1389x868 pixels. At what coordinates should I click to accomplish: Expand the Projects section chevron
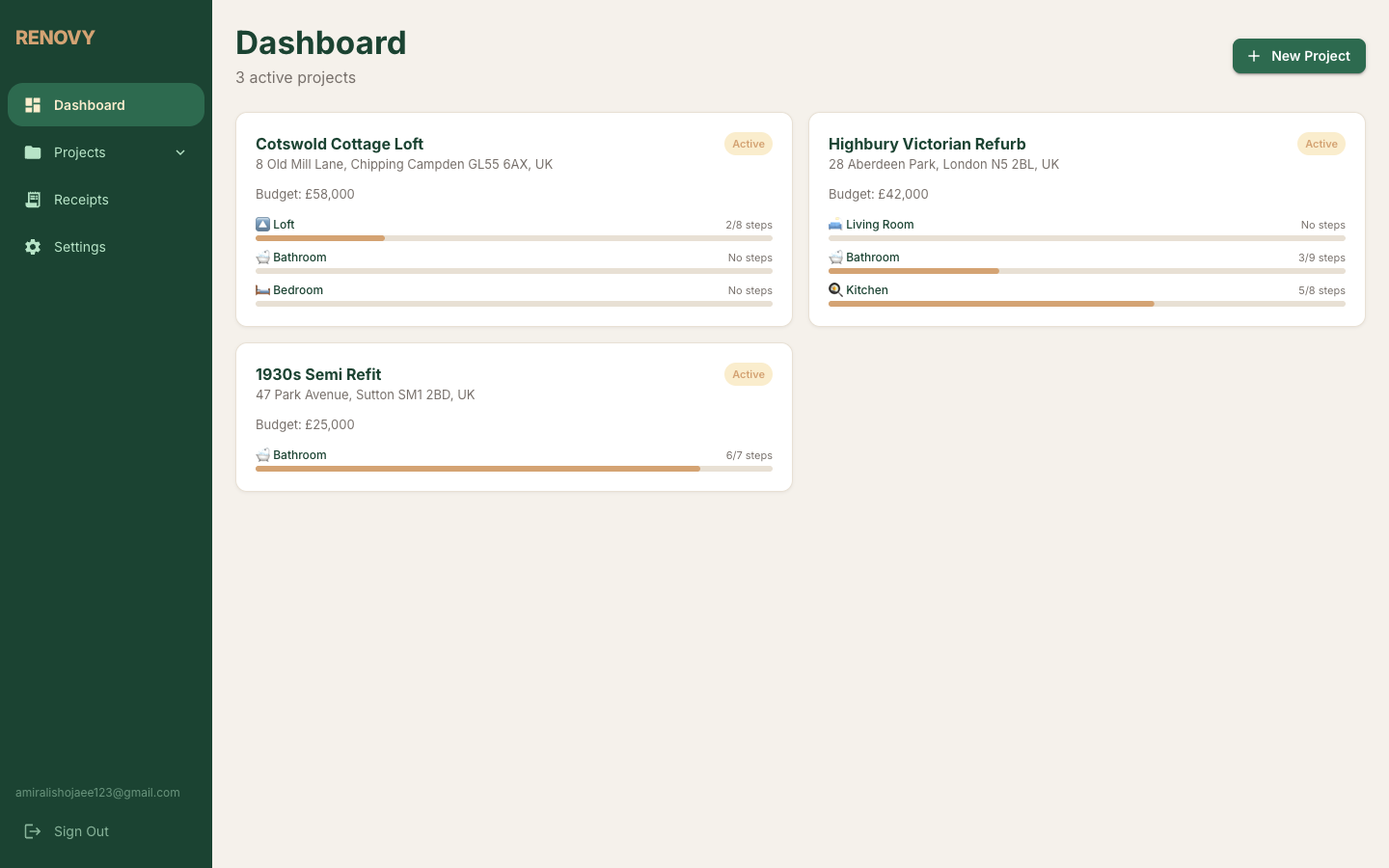pos(180,152)
